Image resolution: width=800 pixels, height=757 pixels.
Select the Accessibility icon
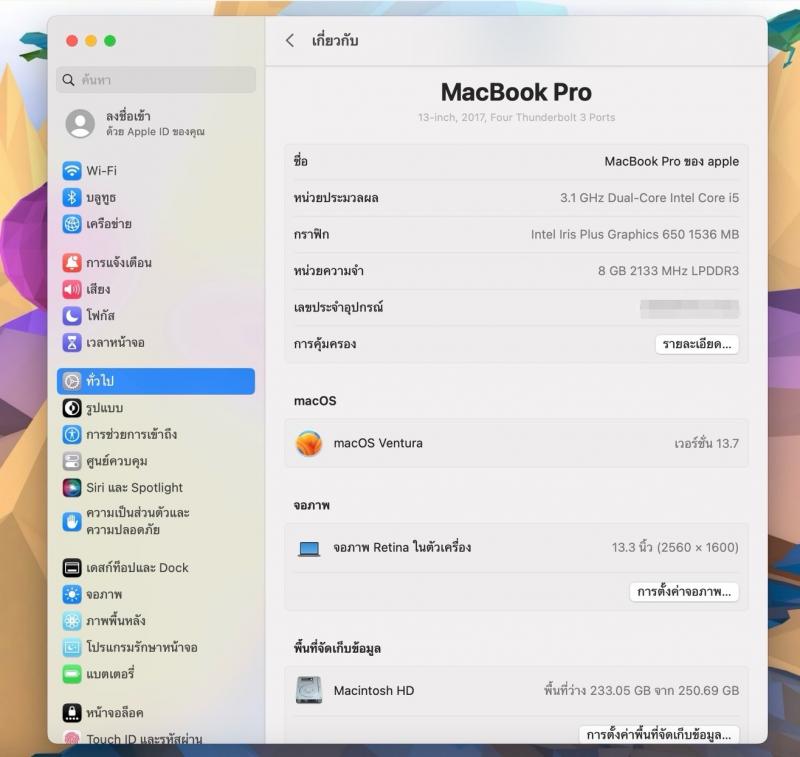[72, 434]
